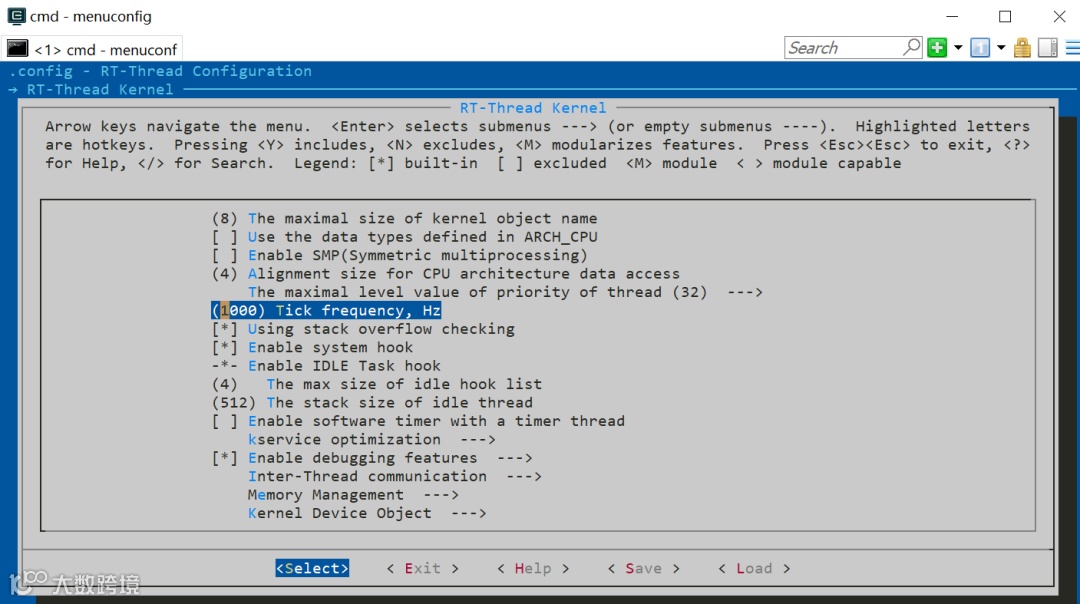Minimize the cmd window
The height and width of the screenshot is (604, 1080).
pos(953,16)
